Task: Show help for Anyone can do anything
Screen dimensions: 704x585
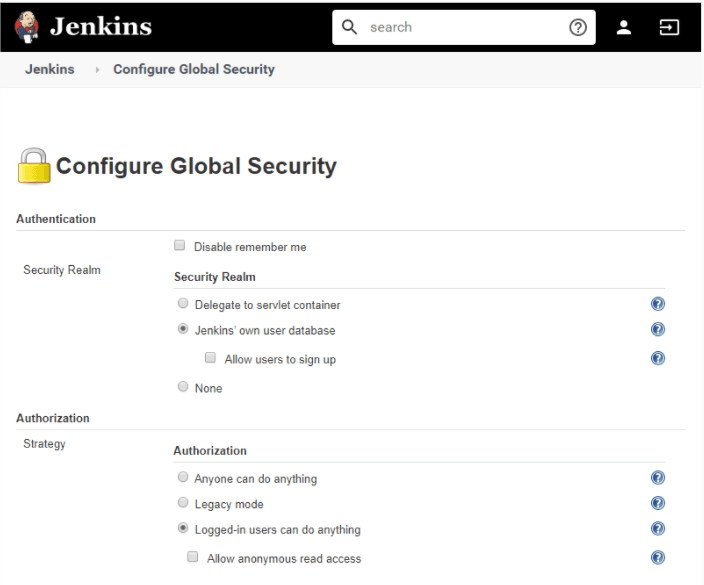Action: click(x=658, y=478)
